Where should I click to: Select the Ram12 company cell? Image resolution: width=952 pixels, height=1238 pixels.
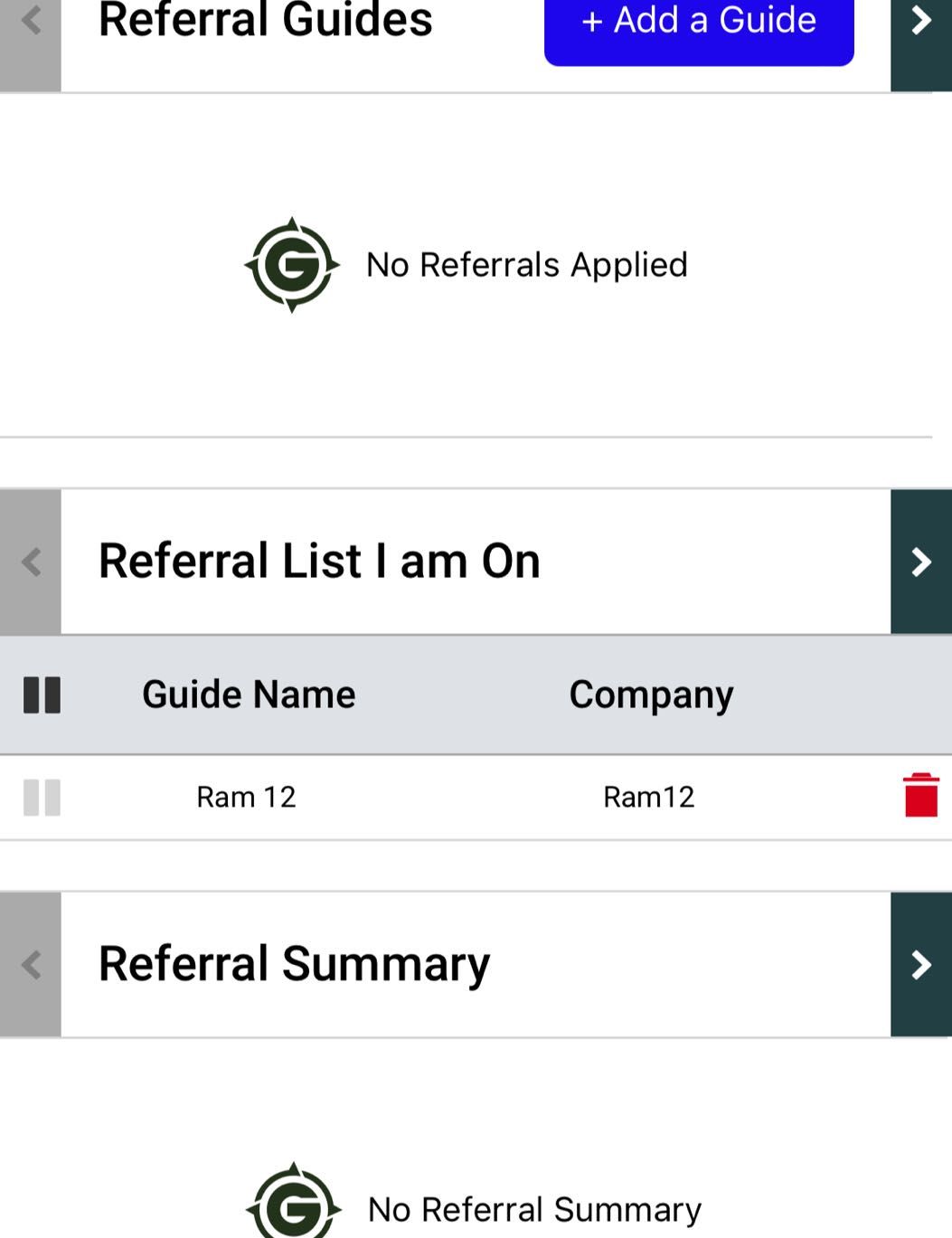[648, 797]
